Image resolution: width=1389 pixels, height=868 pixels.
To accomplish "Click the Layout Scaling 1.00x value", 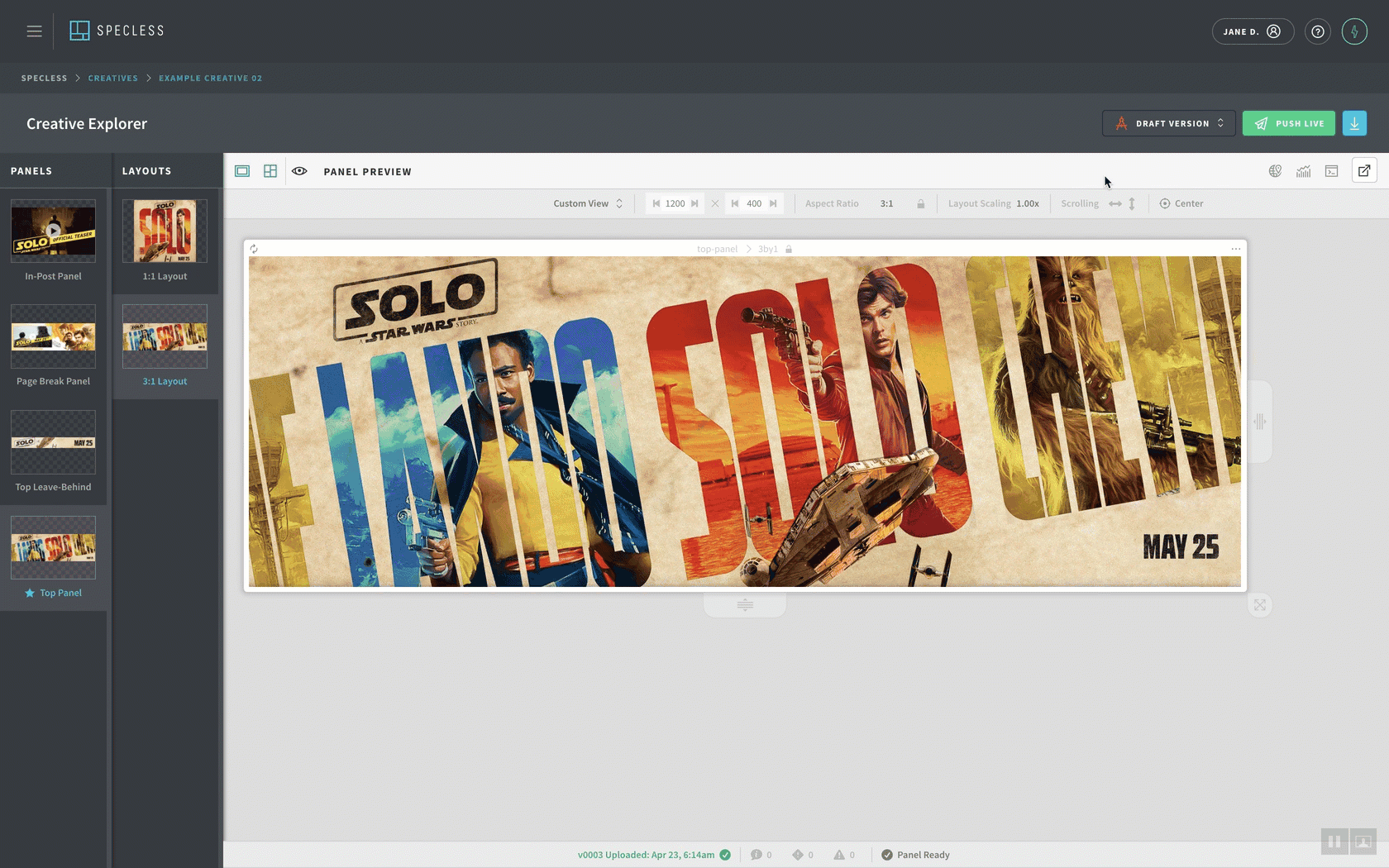I will tap(1028, 203).
